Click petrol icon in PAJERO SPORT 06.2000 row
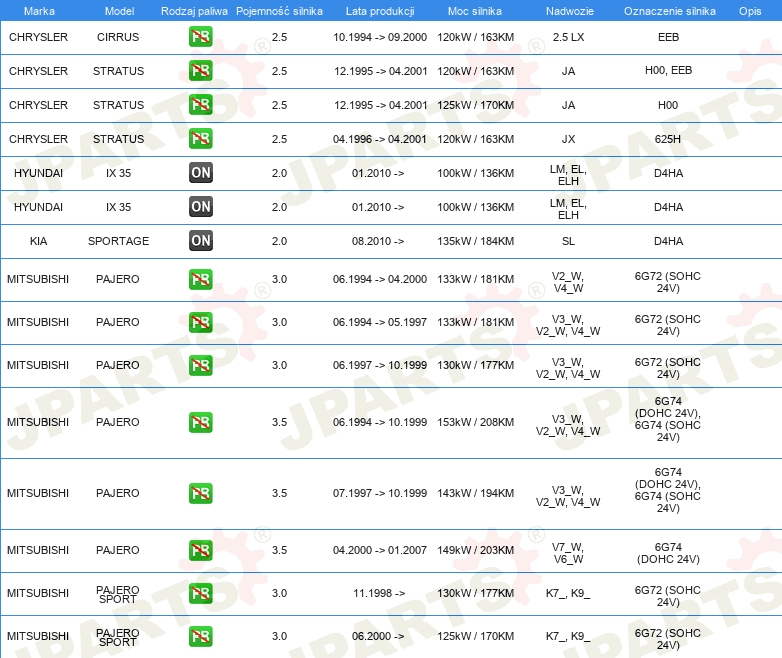The width and height of the screenshot is (782, 658). 200,636
